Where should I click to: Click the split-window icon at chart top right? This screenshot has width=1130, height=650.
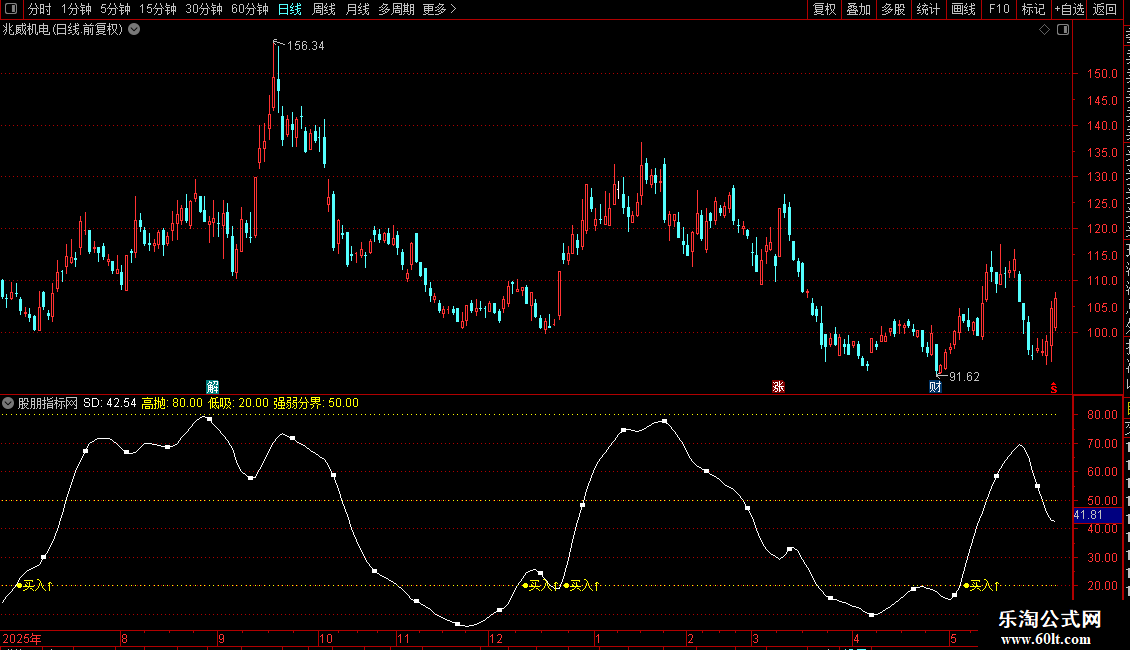click(1063, 30)
